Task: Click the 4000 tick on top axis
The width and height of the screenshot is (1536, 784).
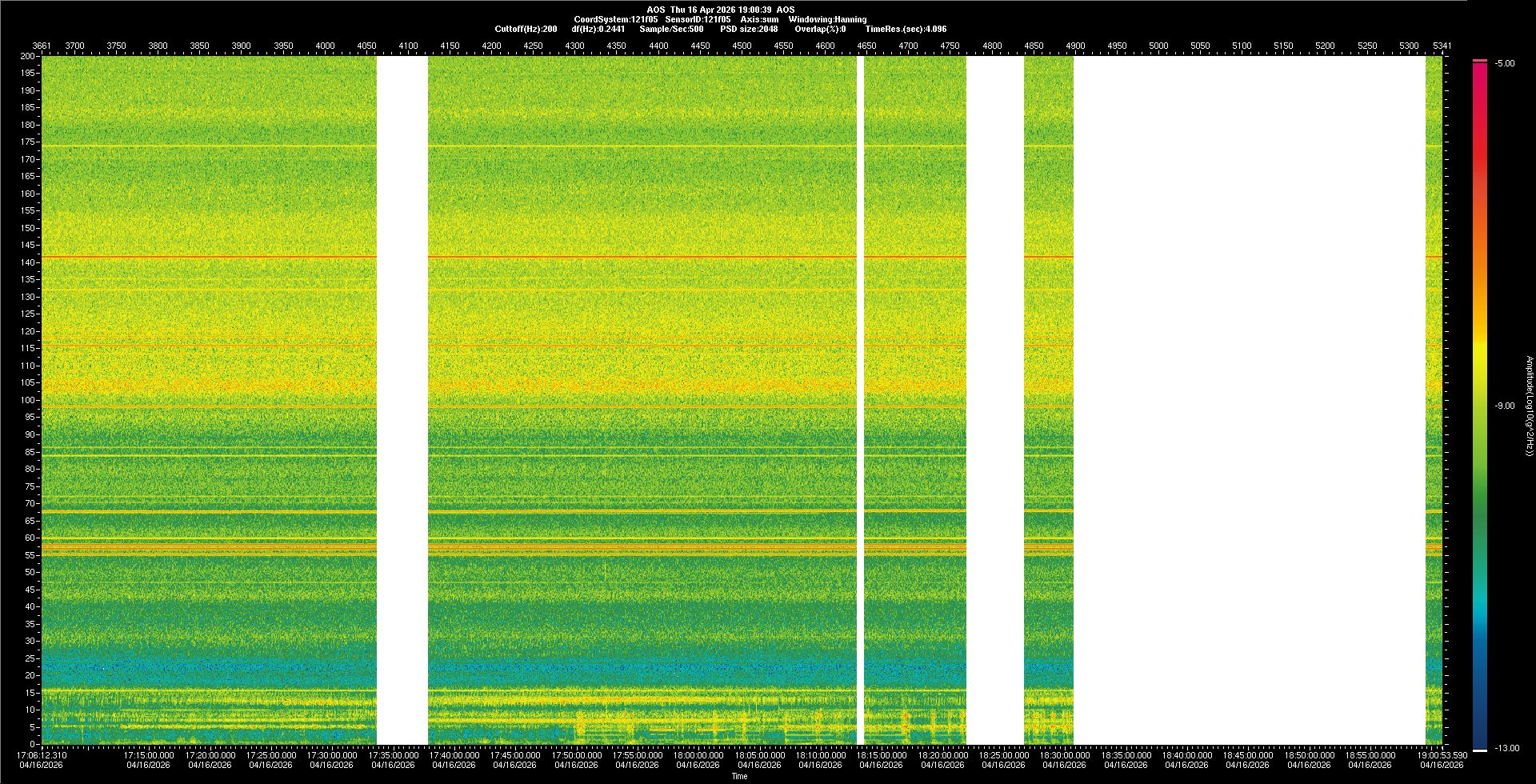Action: point(325,46)
